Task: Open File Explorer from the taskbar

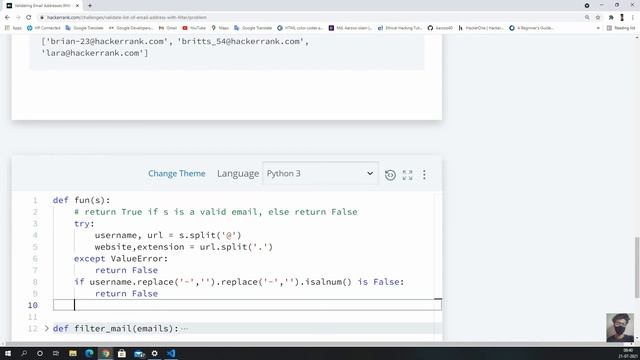Action: (73, 353)
